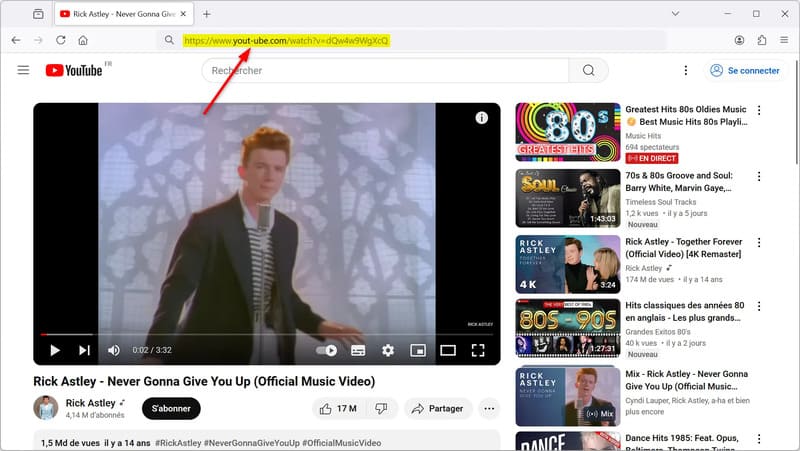This screenshot has width=800, height=451.
Task: Open the Greatest Hits 80s Oldies Music title
Action: [x=686, y=115]
